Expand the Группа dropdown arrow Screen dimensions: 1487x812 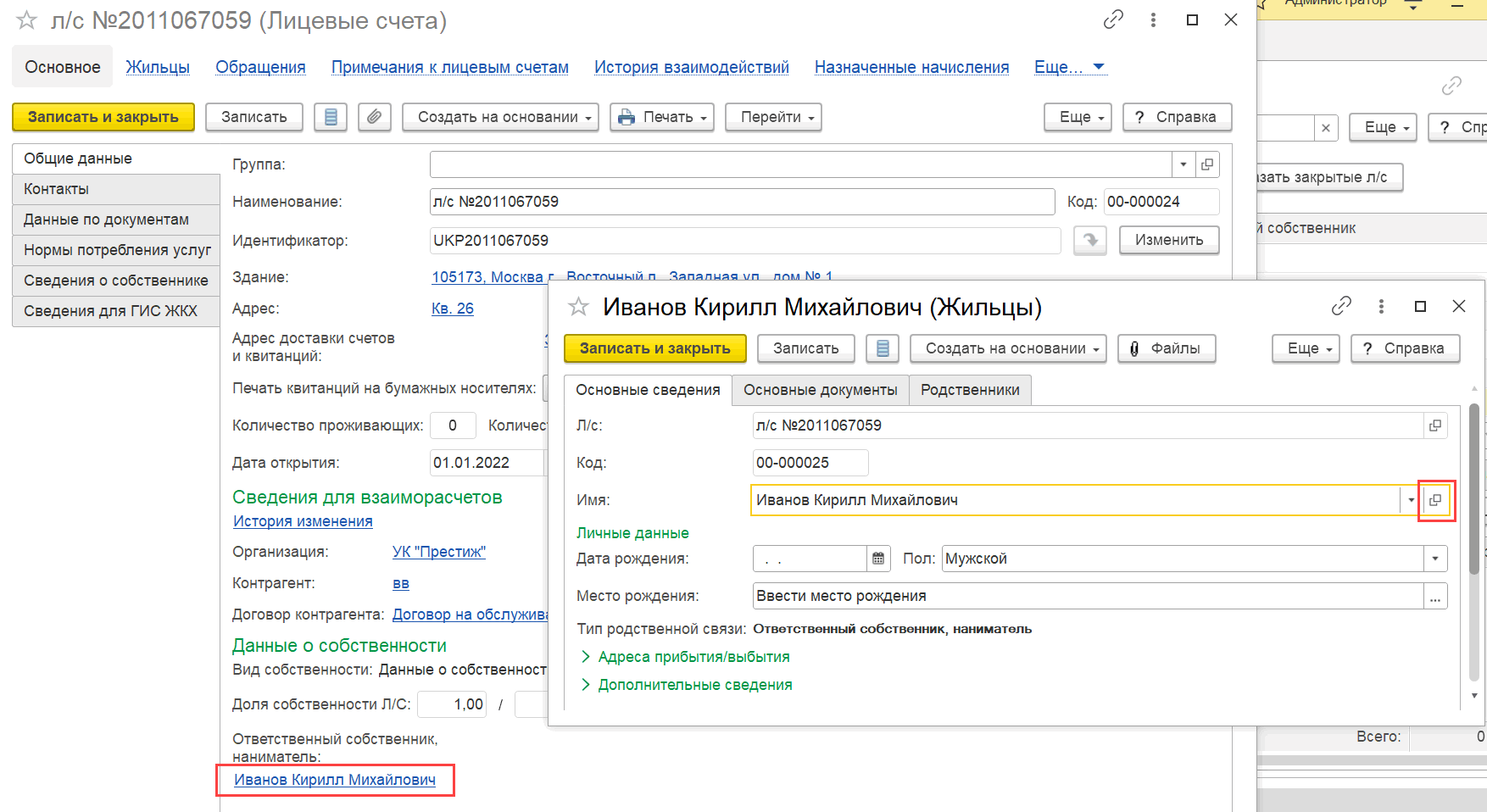pyautogui.click(x=1183, y=164)
